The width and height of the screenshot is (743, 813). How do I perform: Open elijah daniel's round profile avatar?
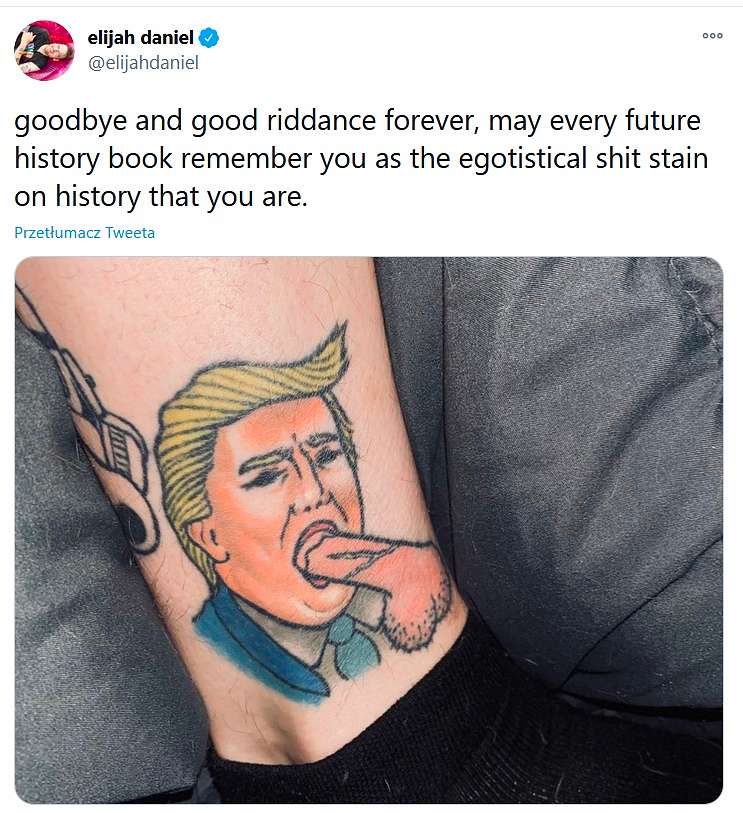click(x=44, y=50)
